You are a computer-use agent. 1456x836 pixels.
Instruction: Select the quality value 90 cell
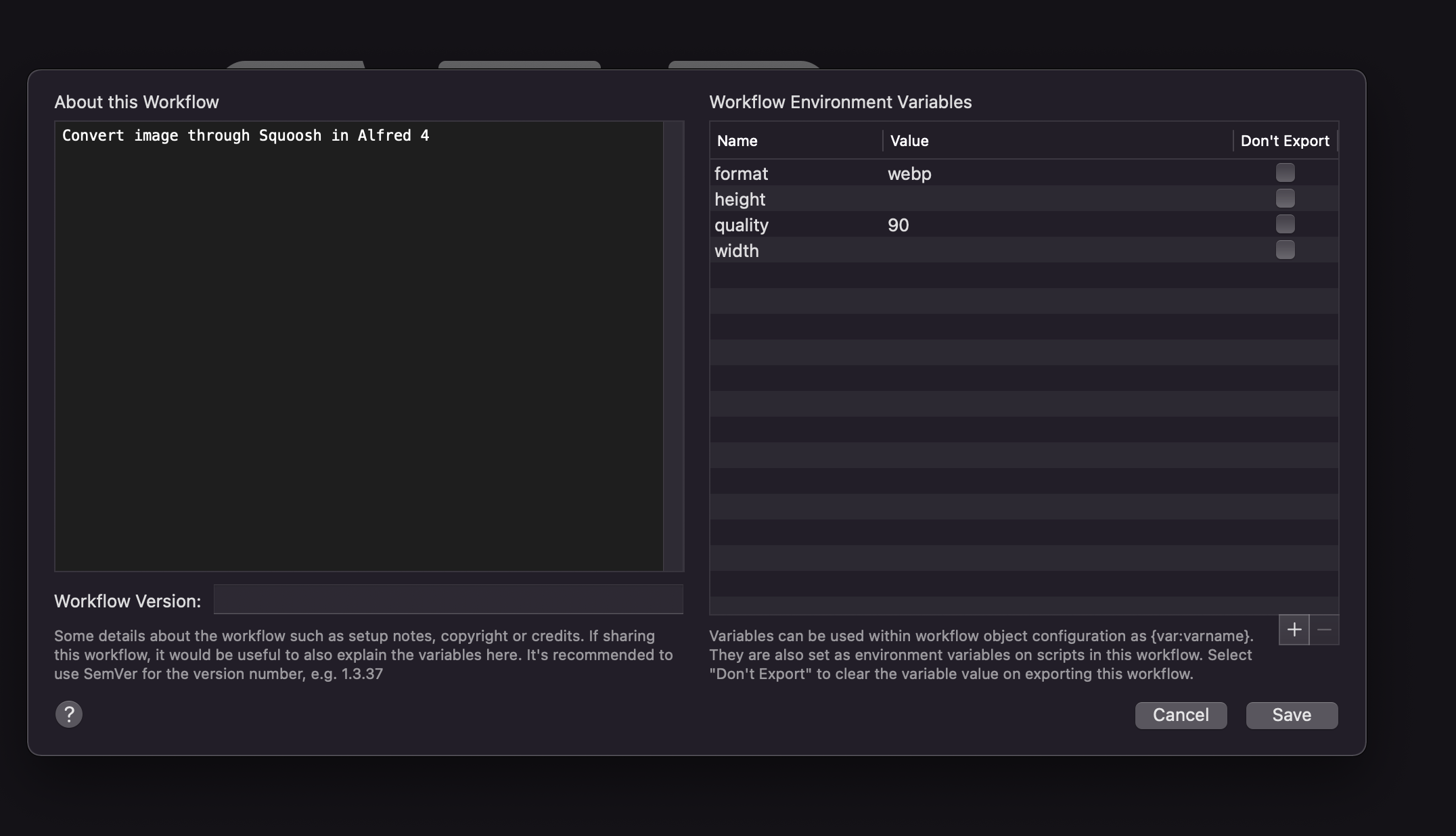click(x=898, y=225)
